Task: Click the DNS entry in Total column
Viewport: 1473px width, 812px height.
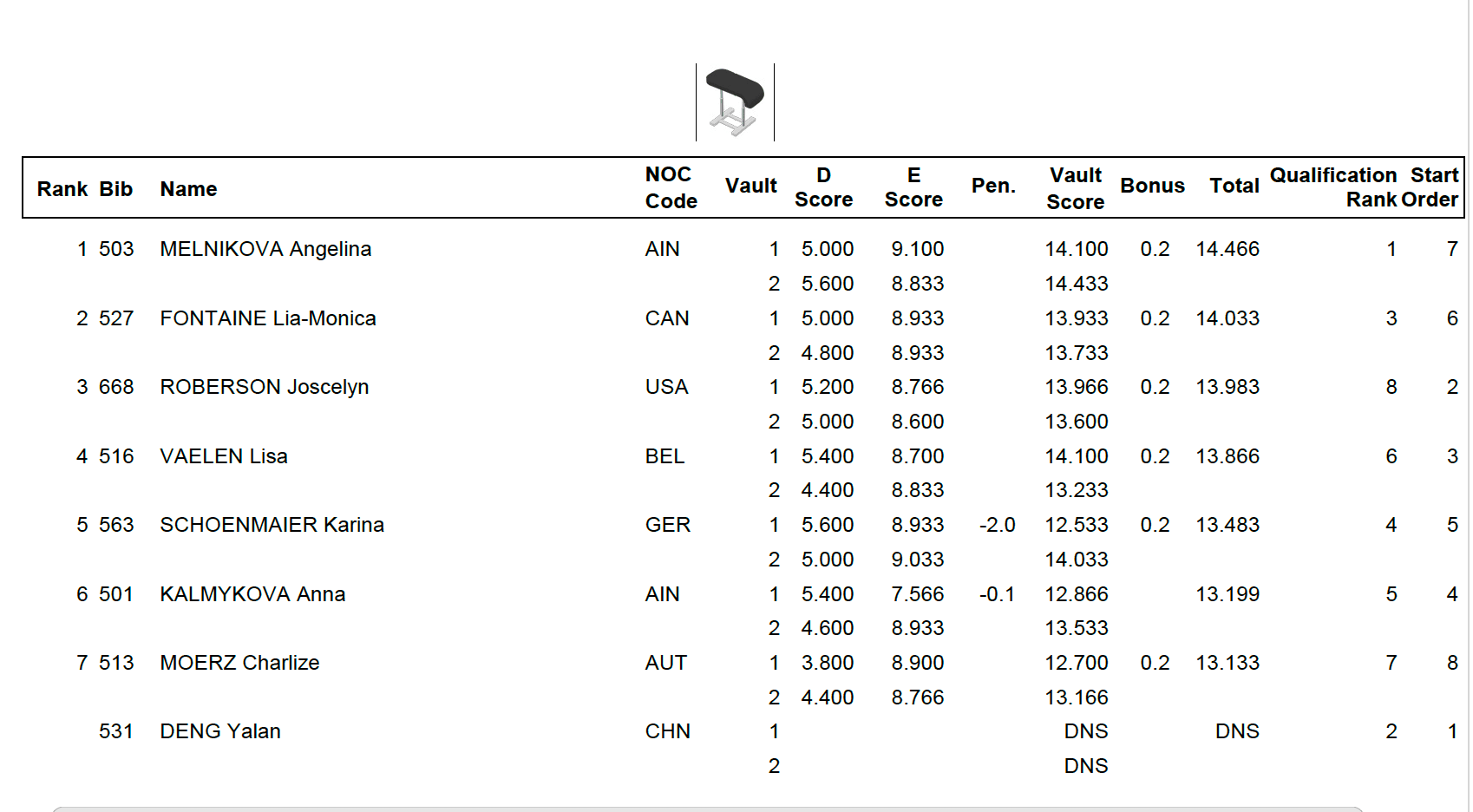Action: coord(1236,731)
